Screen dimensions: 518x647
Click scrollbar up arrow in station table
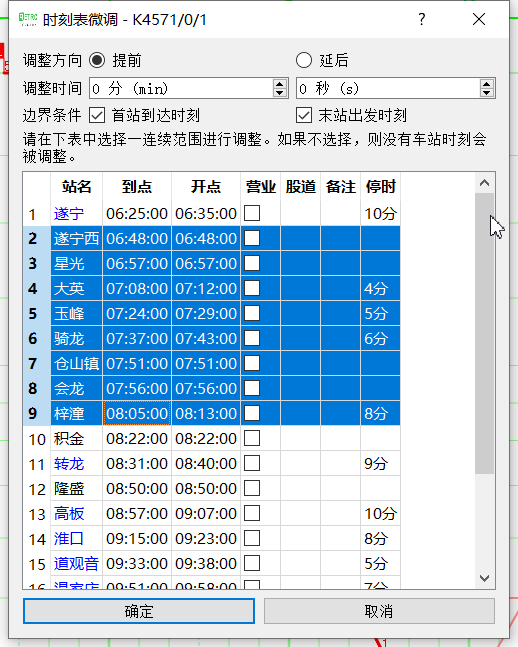point(485,183)
